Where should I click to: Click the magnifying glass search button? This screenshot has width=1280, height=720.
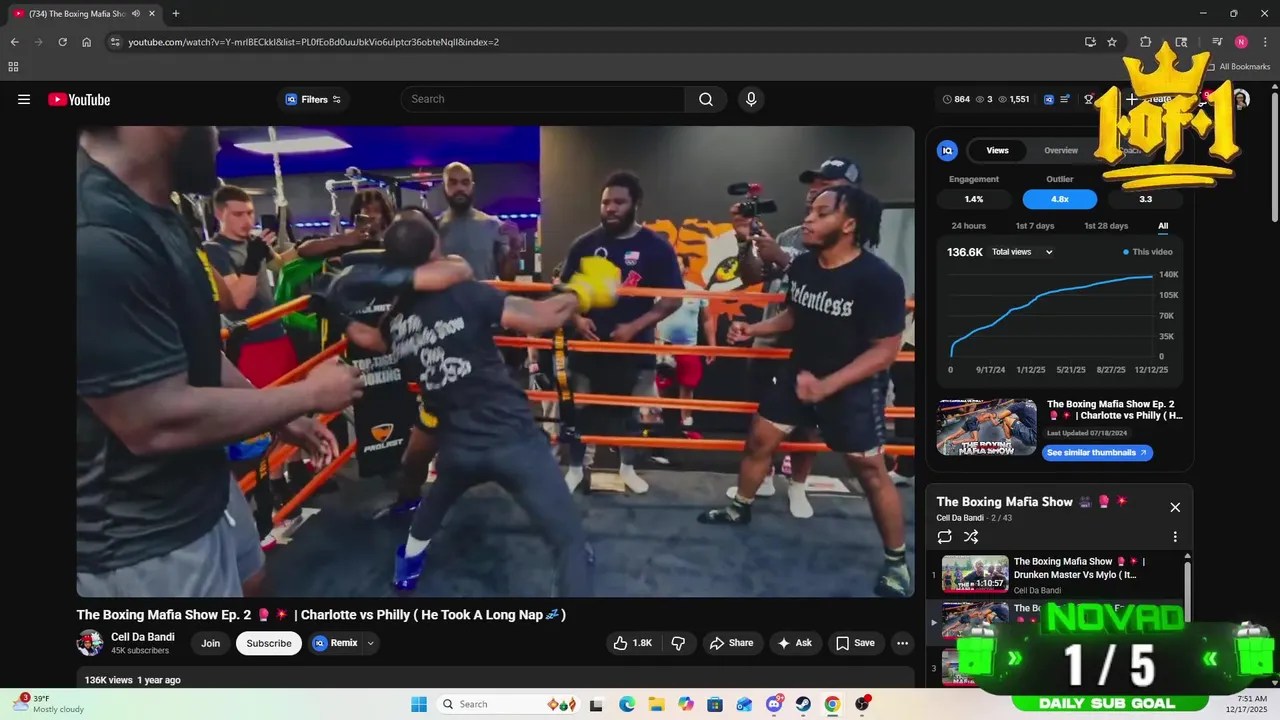coord(706,99)
